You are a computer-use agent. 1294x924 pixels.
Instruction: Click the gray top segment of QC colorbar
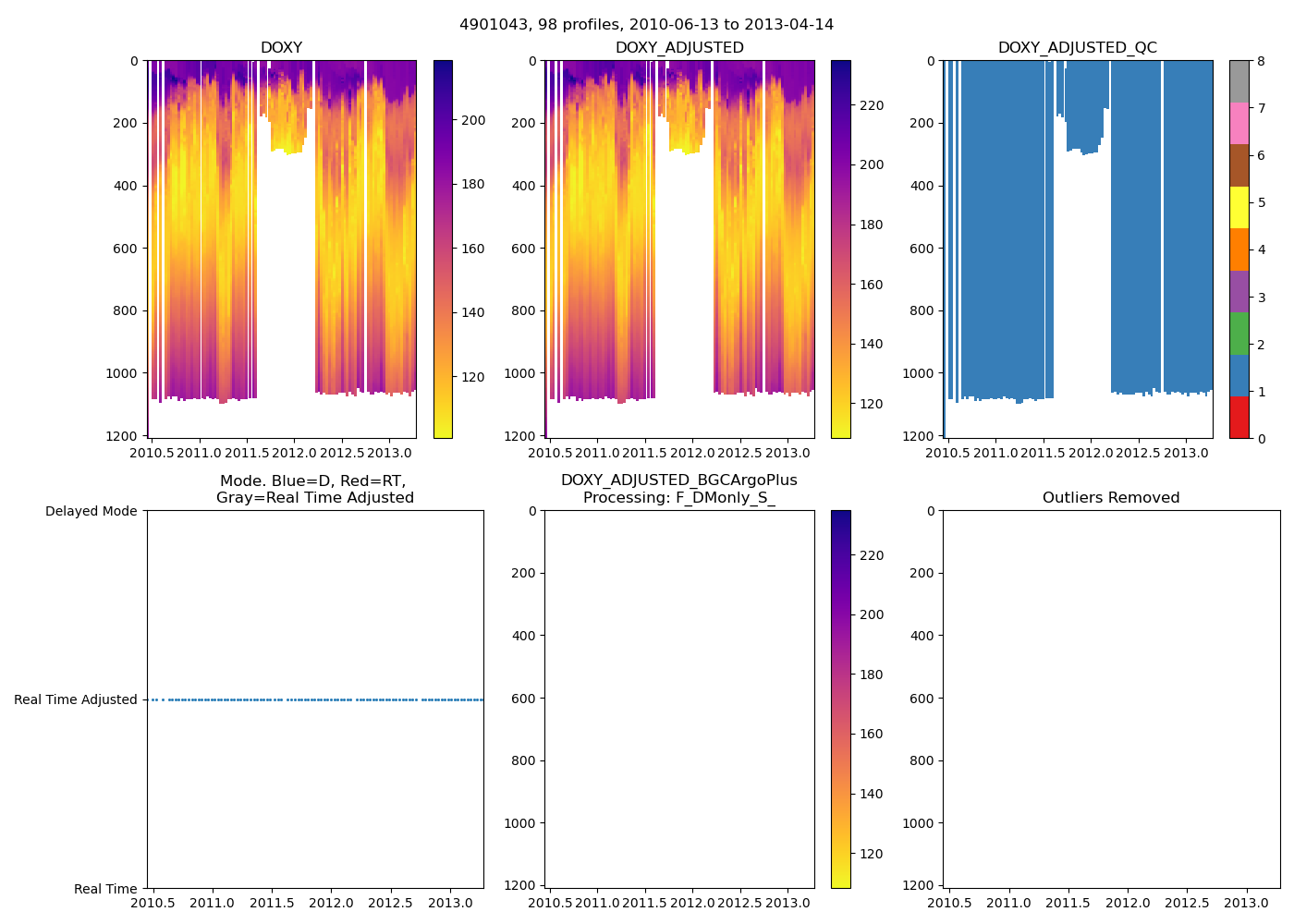pos(1239,81)
